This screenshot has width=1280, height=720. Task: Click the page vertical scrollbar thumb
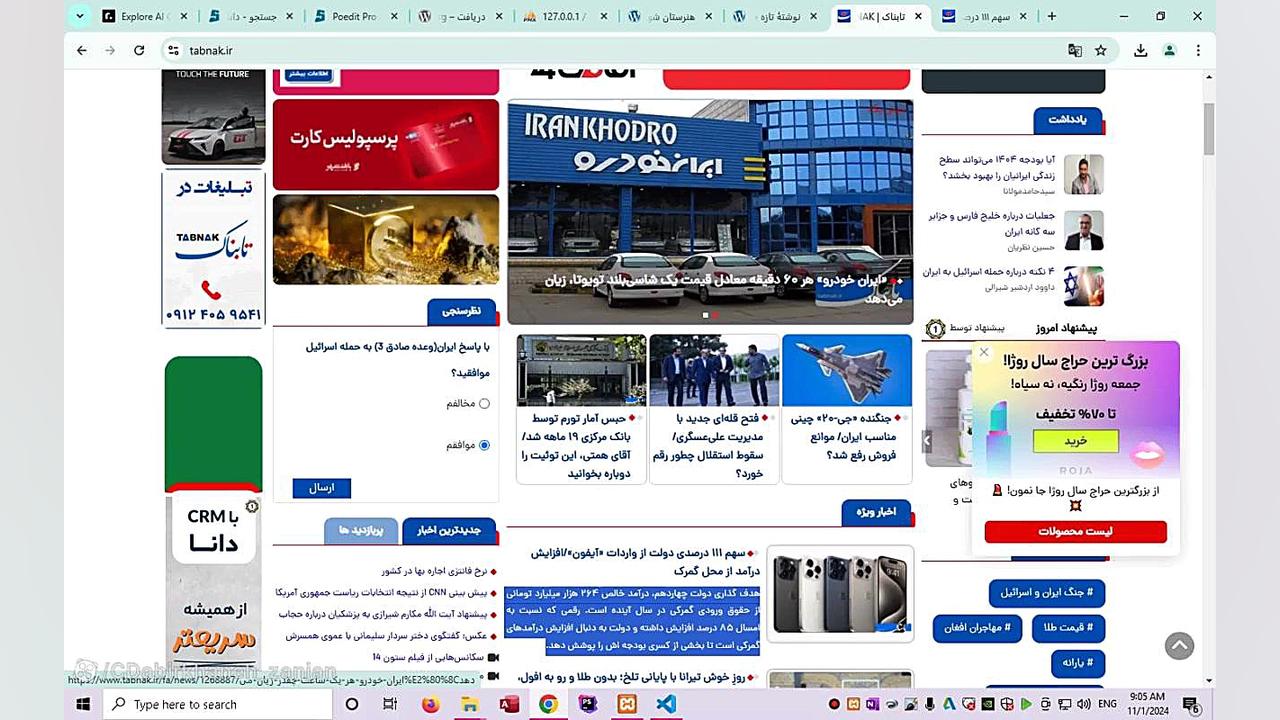1209,127
